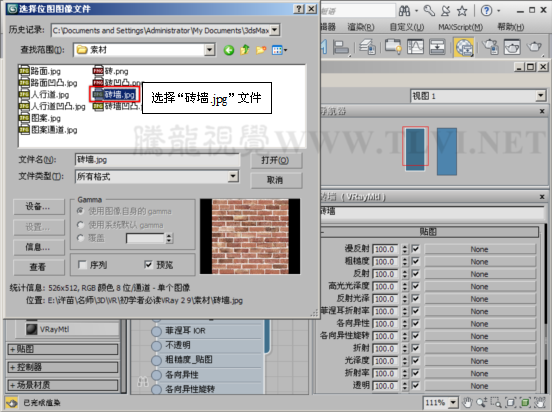Toggle the 折射 map checkbox

tap(416, 348)
